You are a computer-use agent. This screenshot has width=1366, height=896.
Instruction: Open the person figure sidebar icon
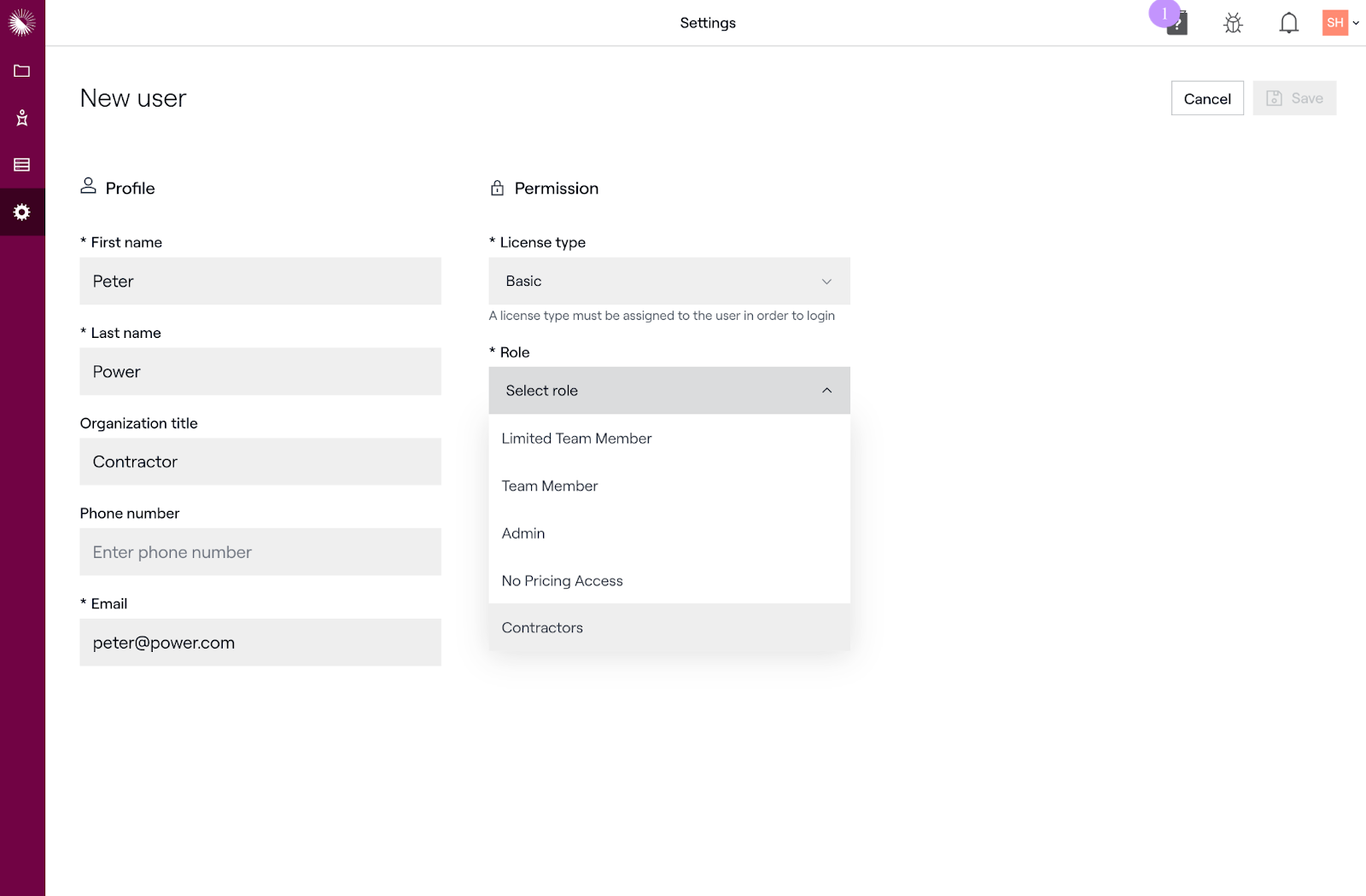coord(22,118)
